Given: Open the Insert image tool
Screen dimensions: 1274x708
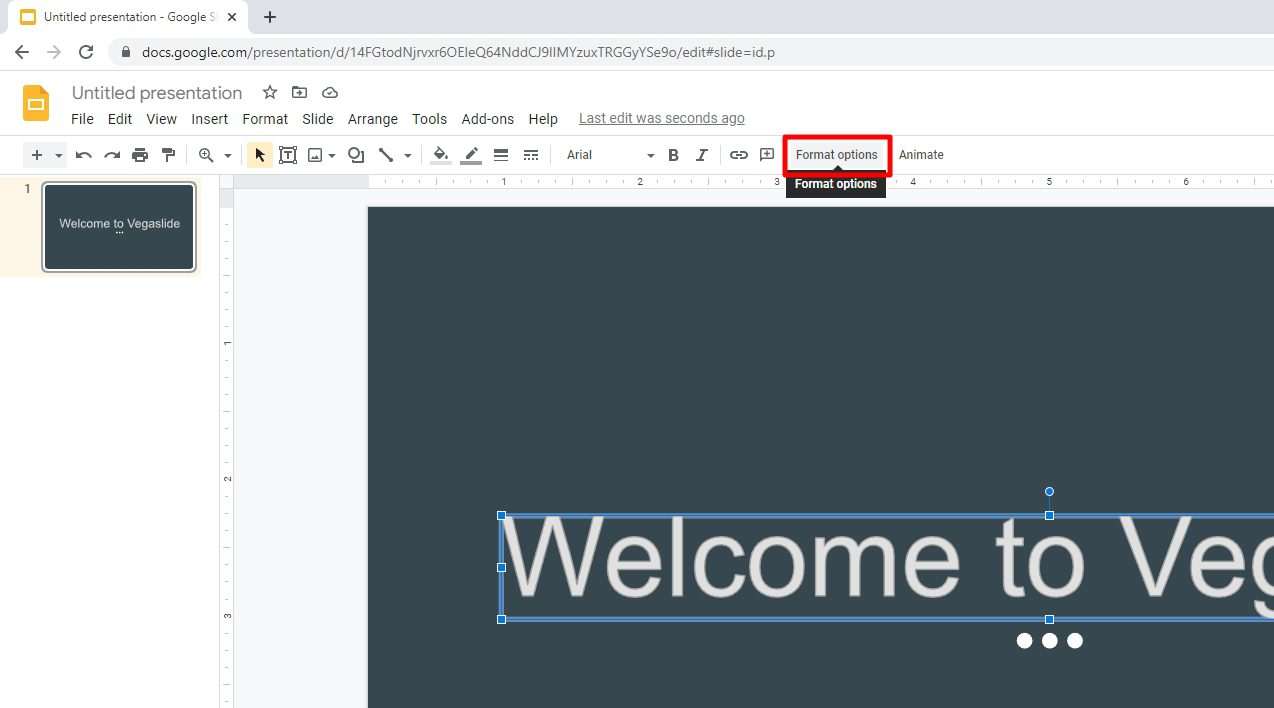Looking at the screenshot, I should (316, 155).
